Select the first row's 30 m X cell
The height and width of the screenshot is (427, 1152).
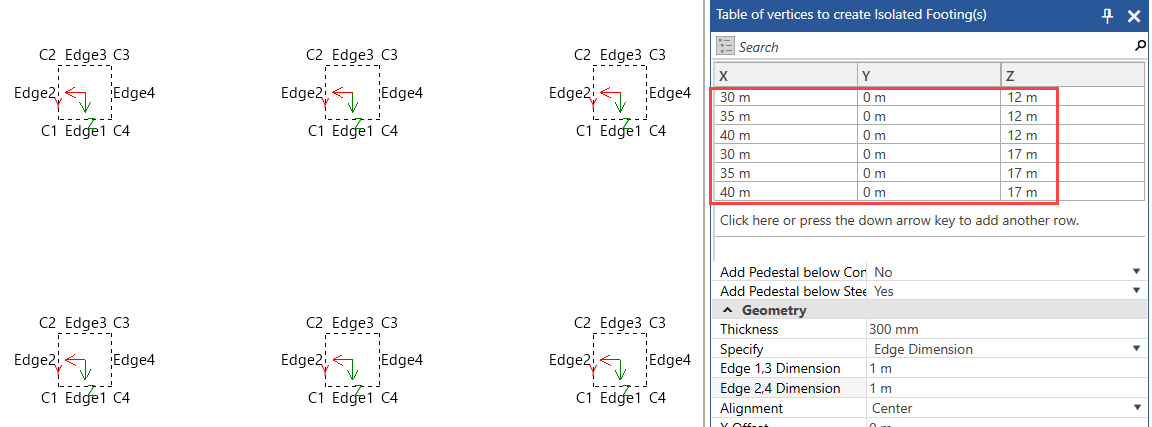[786, 97]
